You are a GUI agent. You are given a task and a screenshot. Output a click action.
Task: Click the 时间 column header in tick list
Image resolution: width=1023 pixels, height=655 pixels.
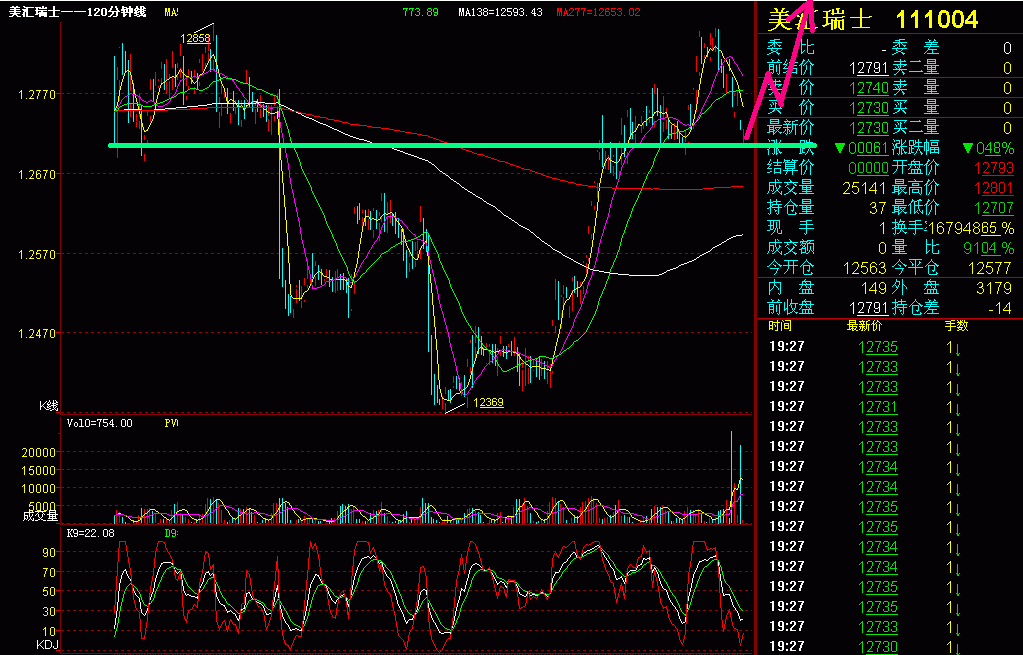tap(780, 326)
